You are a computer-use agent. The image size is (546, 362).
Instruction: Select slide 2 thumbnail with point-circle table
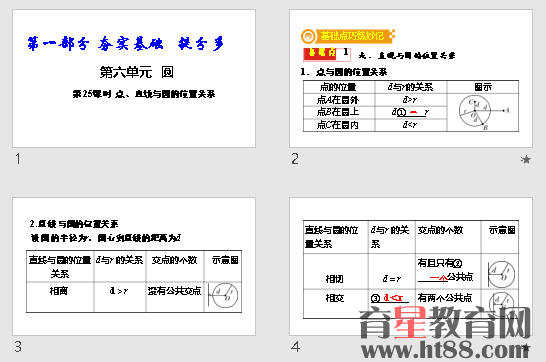[x=411, y=78]
